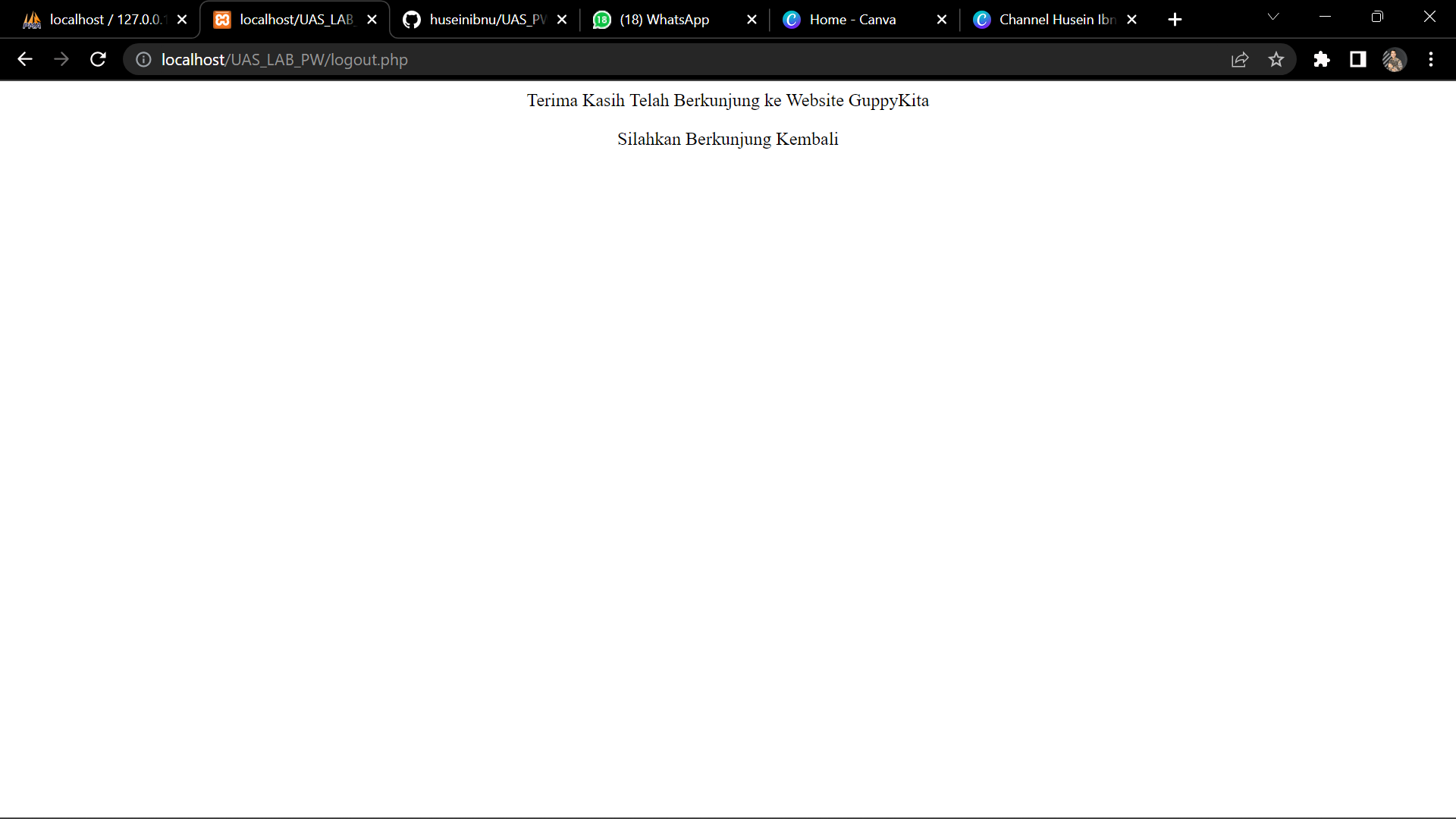The image size is (1456, 819).
Task: Switch to the WhatsApp tab
Action: coord(664,20)
